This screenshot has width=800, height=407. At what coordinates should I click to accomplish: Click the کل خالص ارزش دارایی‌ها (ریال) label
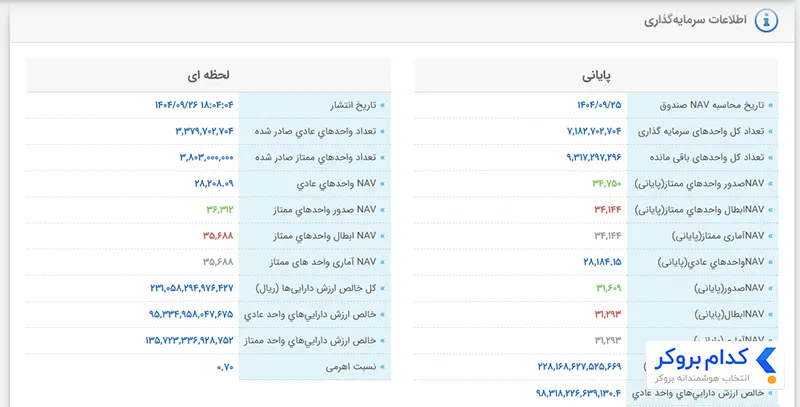316,288
